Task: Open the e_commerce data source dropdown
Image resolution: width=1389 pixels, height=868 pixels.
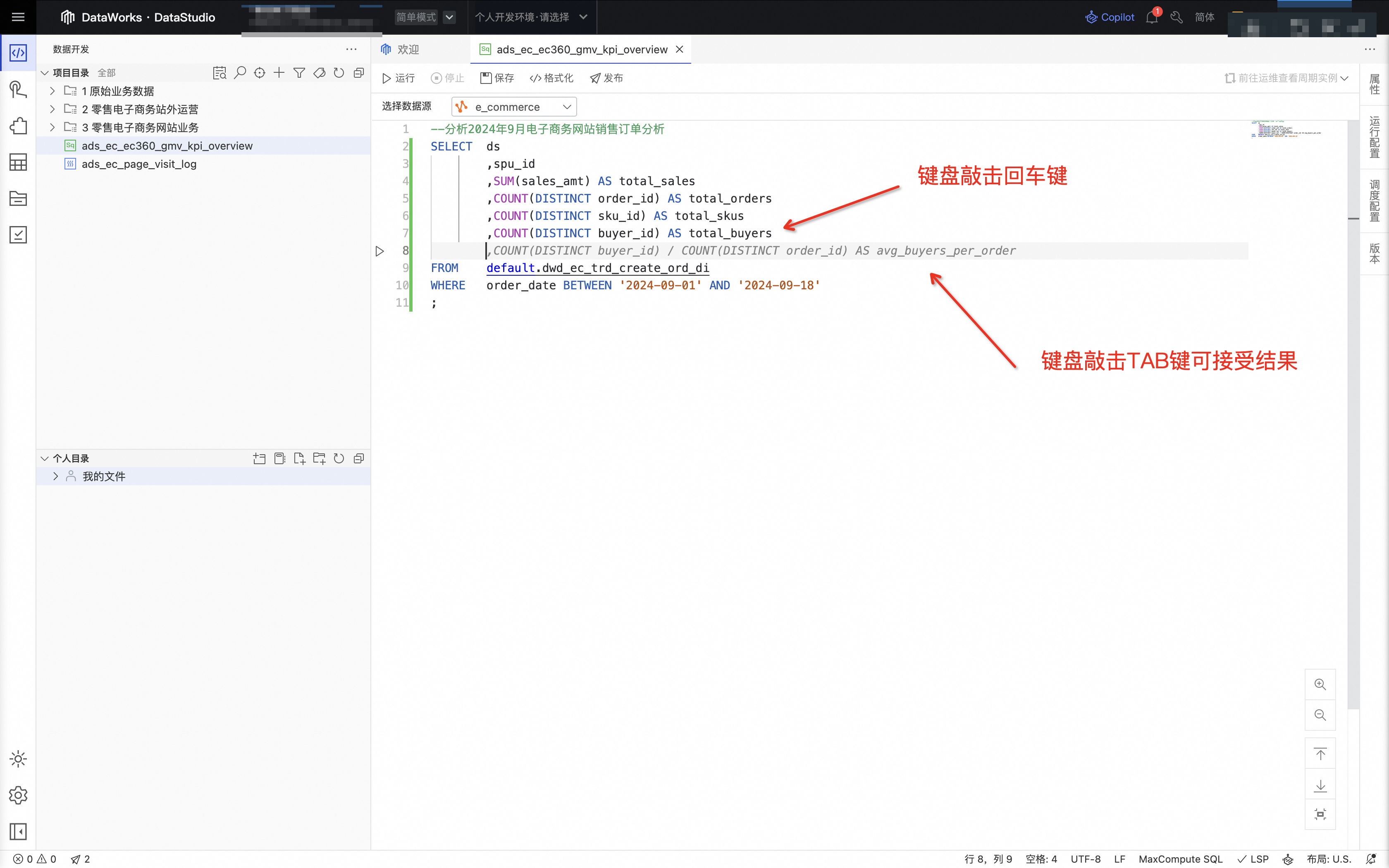Action: pyautogui.click(x=514, y=107)
